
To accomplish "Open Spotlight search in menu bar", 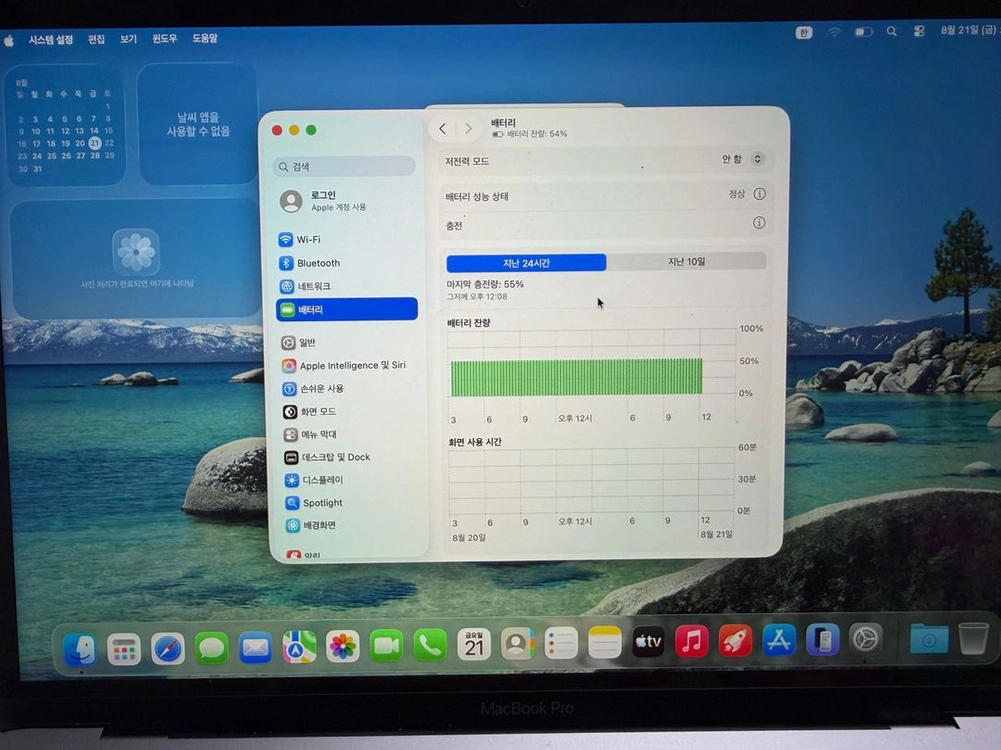I will click(892, 31).
